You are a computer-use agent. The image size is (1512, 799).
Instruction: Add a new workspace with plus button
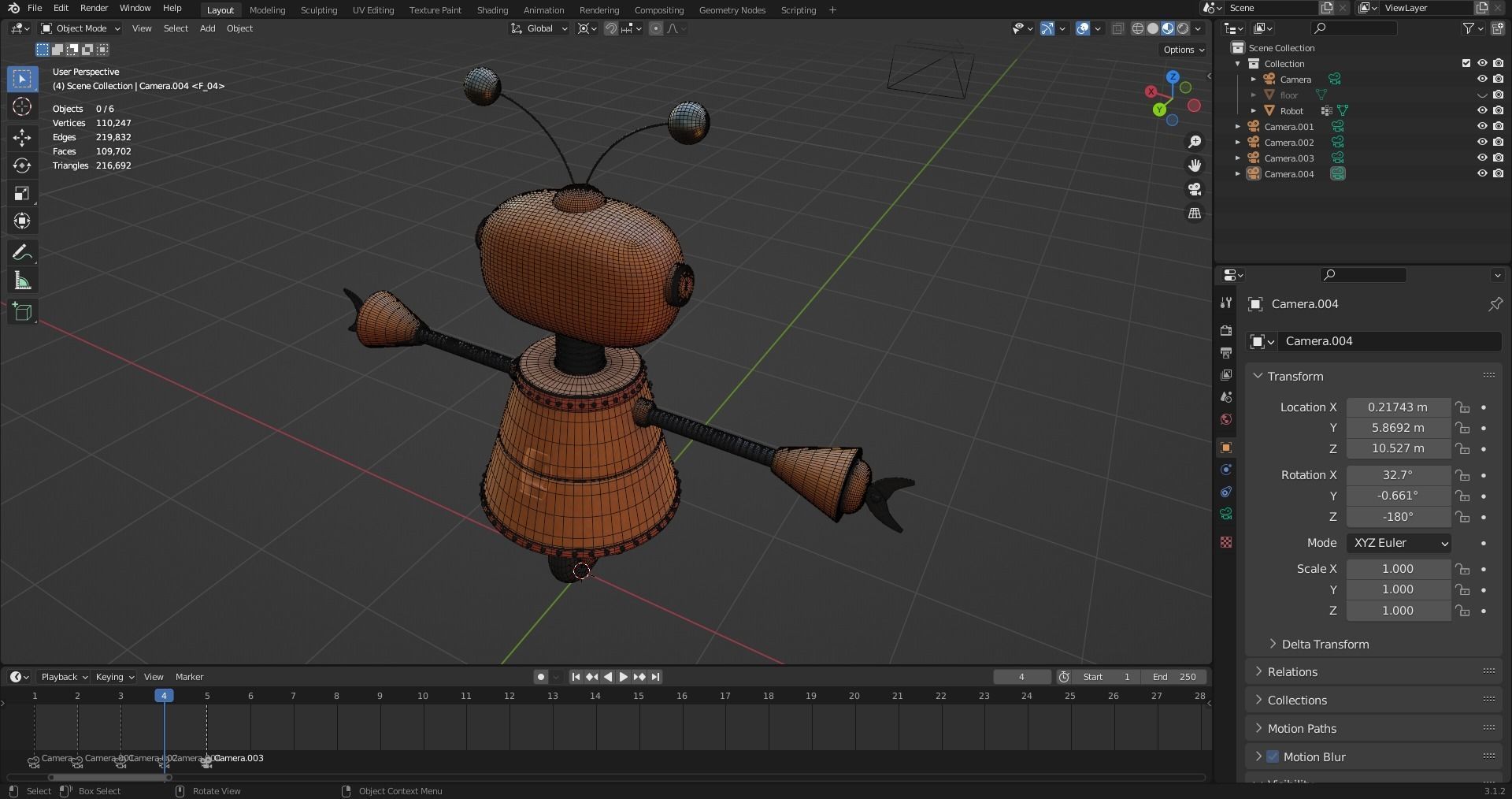pyautogui.click(x=832, y=10)
